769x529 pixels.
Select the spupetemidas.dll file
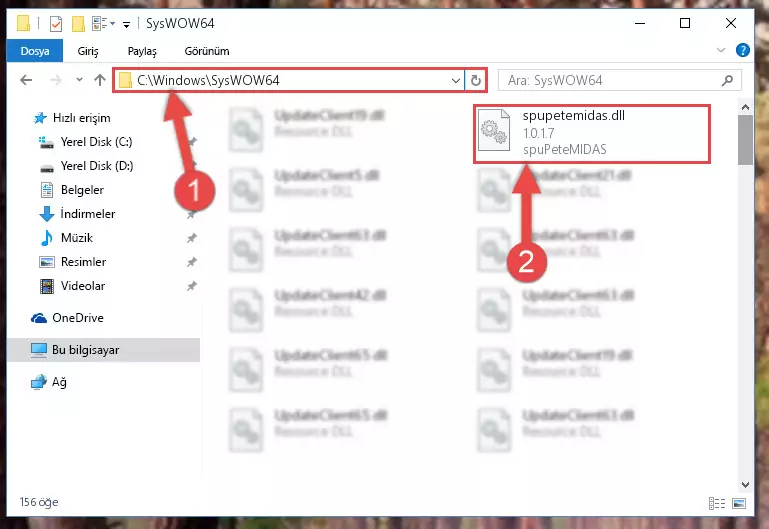[592, 133]
